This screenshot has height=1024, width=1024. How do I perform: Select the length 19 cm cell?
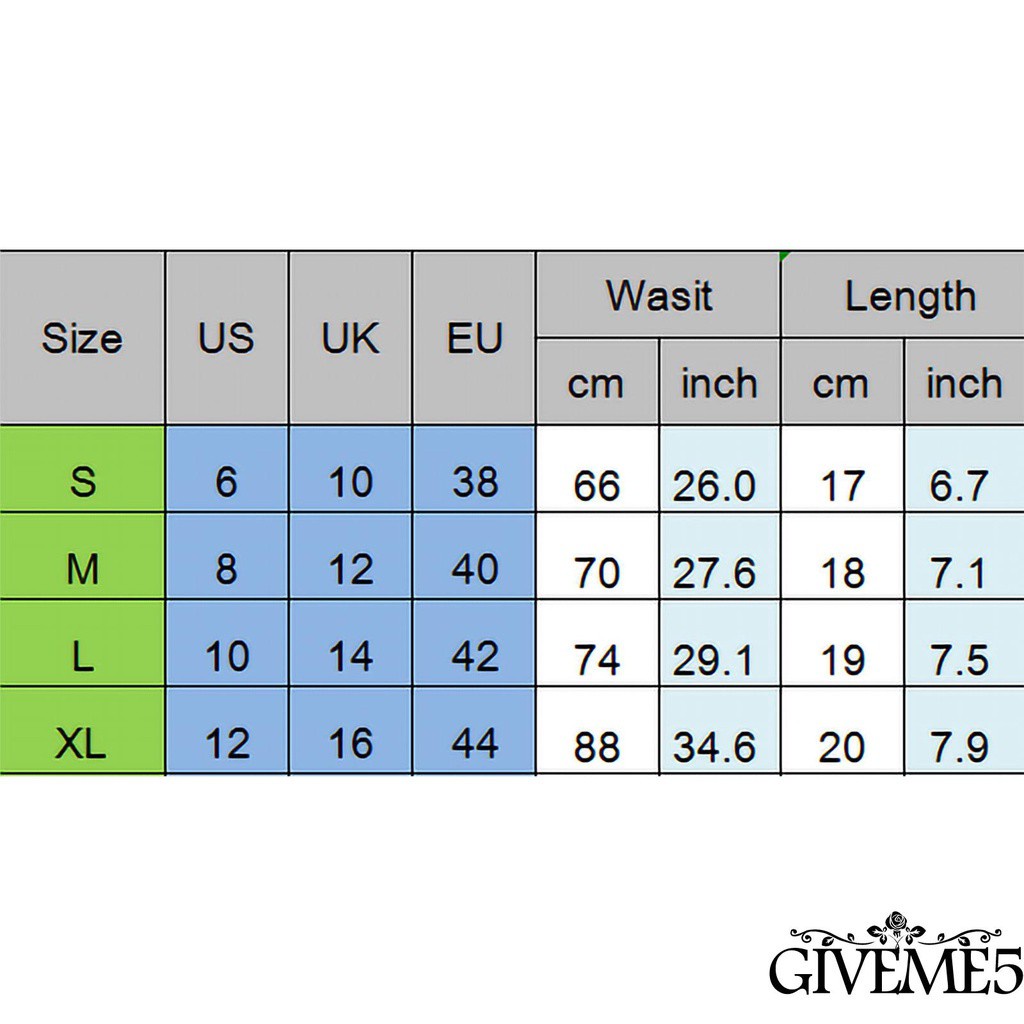click(842, 660)
